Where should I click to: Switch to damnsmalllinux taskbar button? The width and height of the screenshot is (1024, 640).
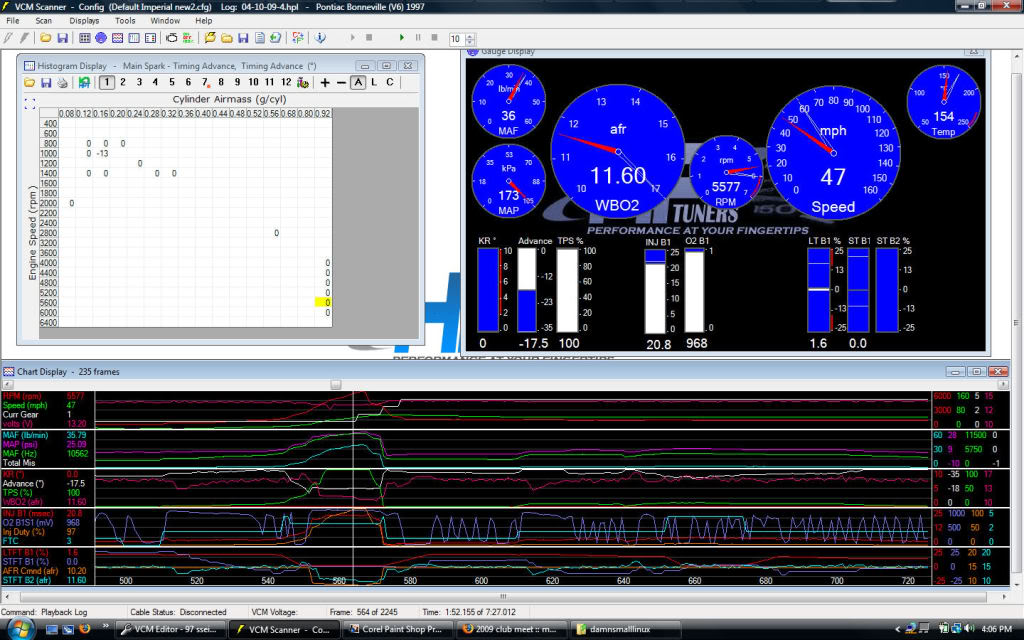click(625, 630)
